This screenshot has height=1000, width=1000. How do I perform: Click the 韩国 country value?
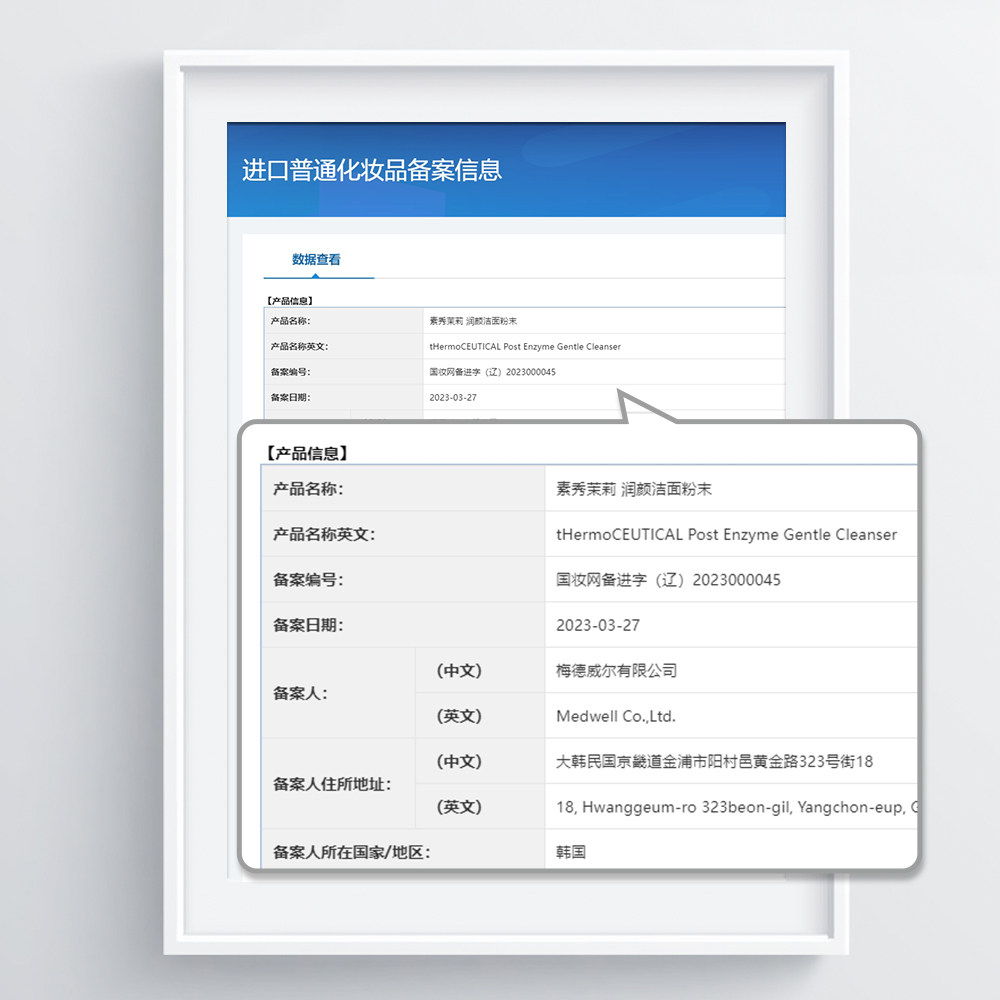pos(571,853)
